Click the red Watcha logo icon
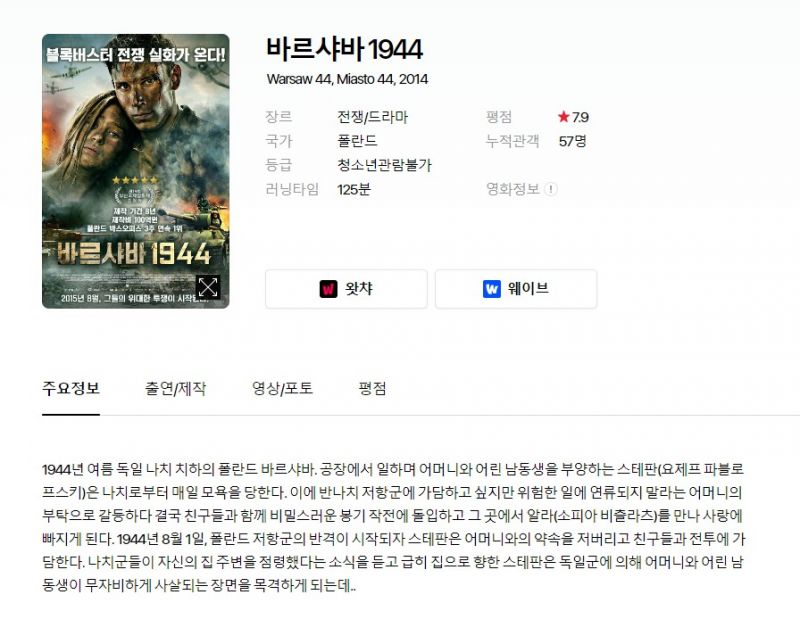 click(x=328, y=289)
